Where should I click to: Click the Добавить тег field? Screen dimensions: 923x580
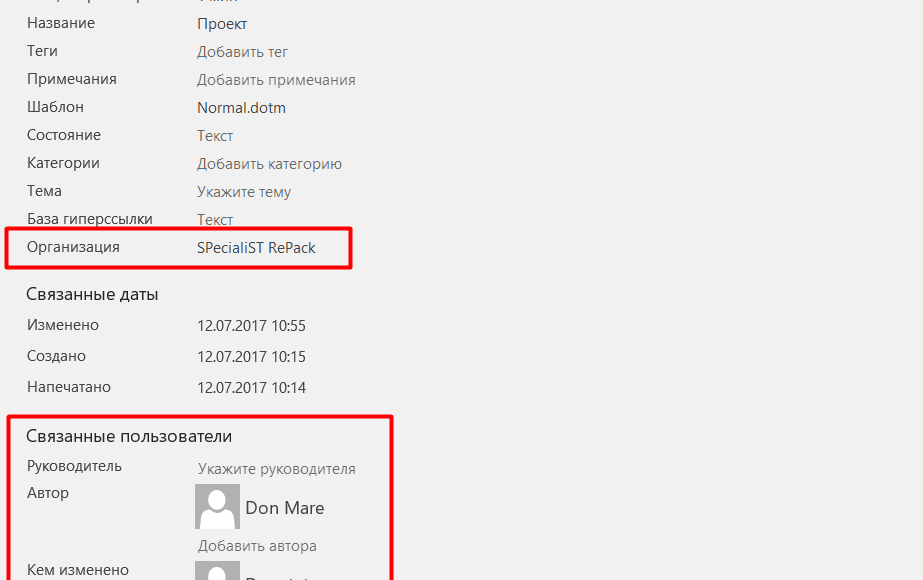click(242, 52)
